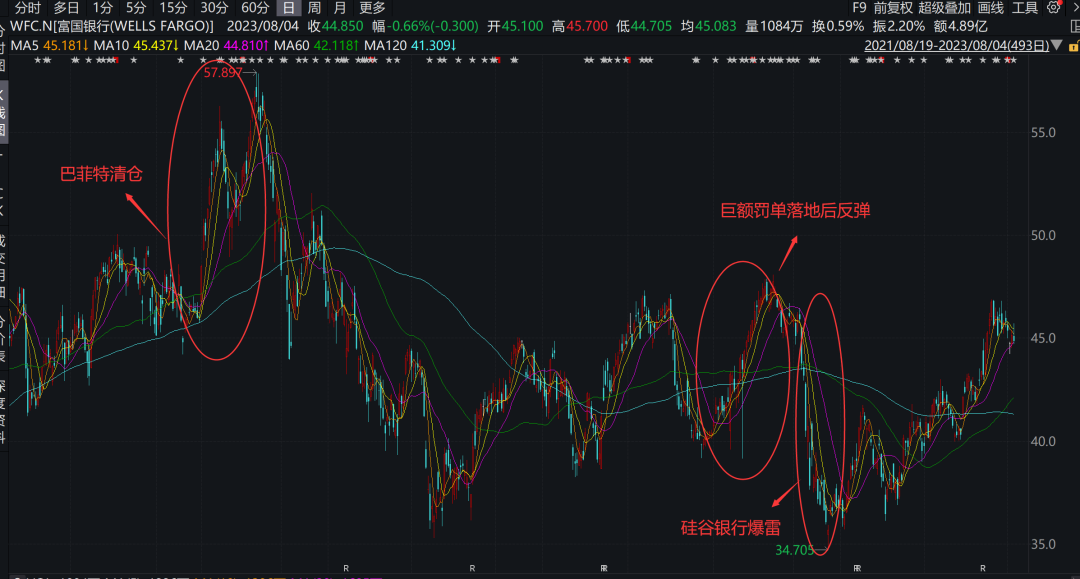The width and height of the screenshot is (1080, 579).
Task: Click the F9 button
Action: [x=859, y=8]
